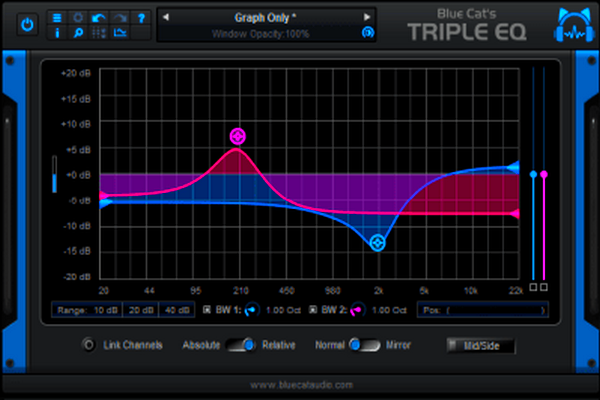Click the Window Opacity:100% text
Image resolution: width=600 pixels, height=400 pixels.
[x=260, y=34]
